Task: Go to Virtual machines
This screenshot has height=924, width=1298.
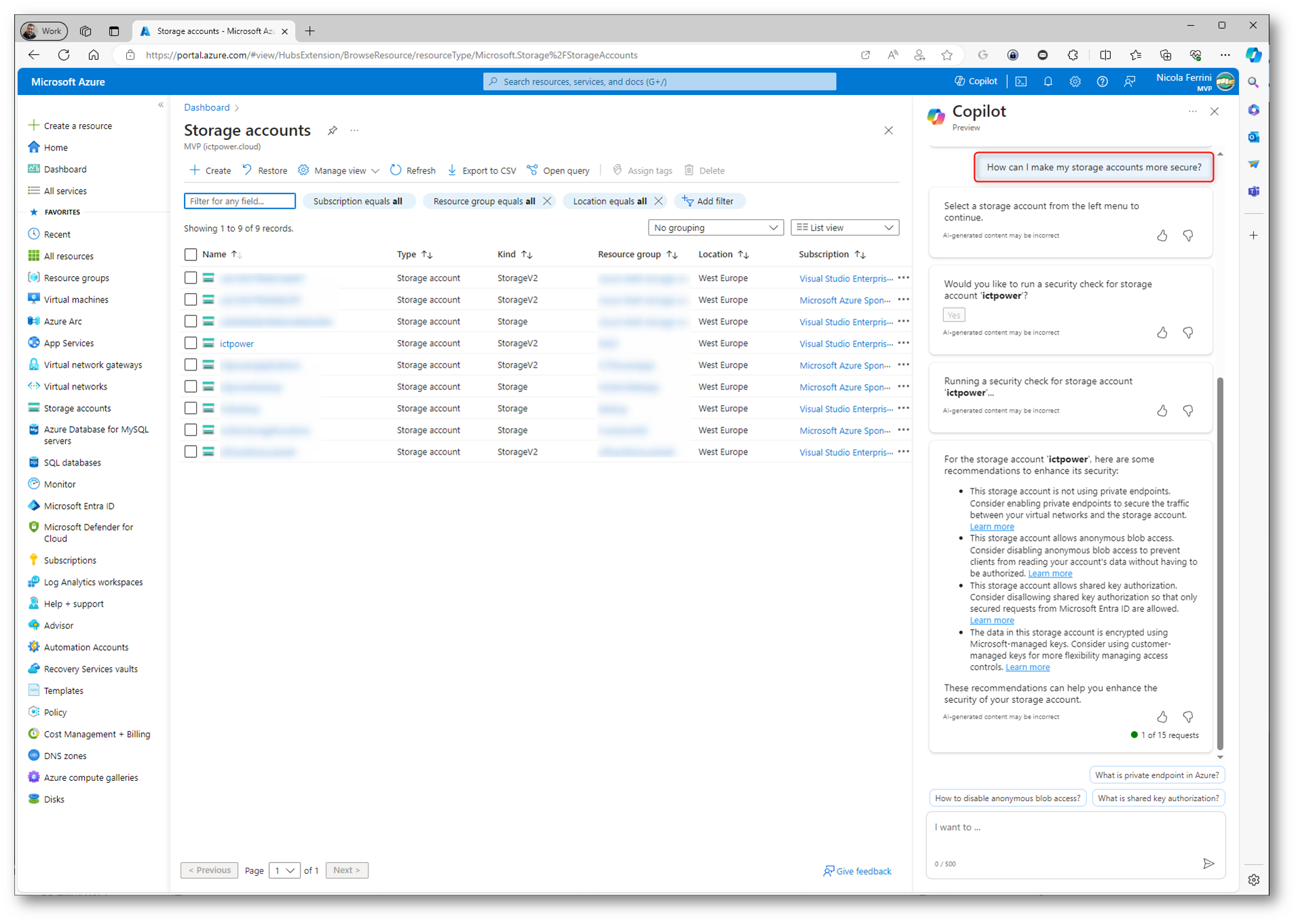Action: coord(76,300)
